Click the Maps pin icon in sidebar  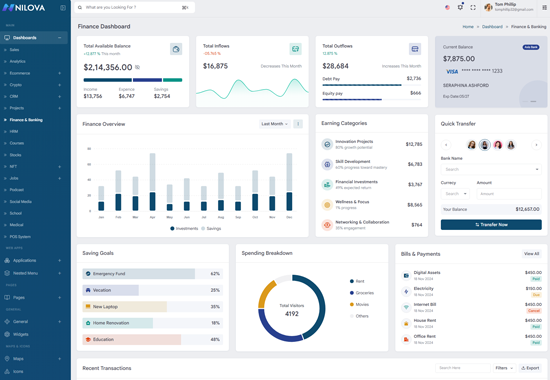tap(7, 359)
